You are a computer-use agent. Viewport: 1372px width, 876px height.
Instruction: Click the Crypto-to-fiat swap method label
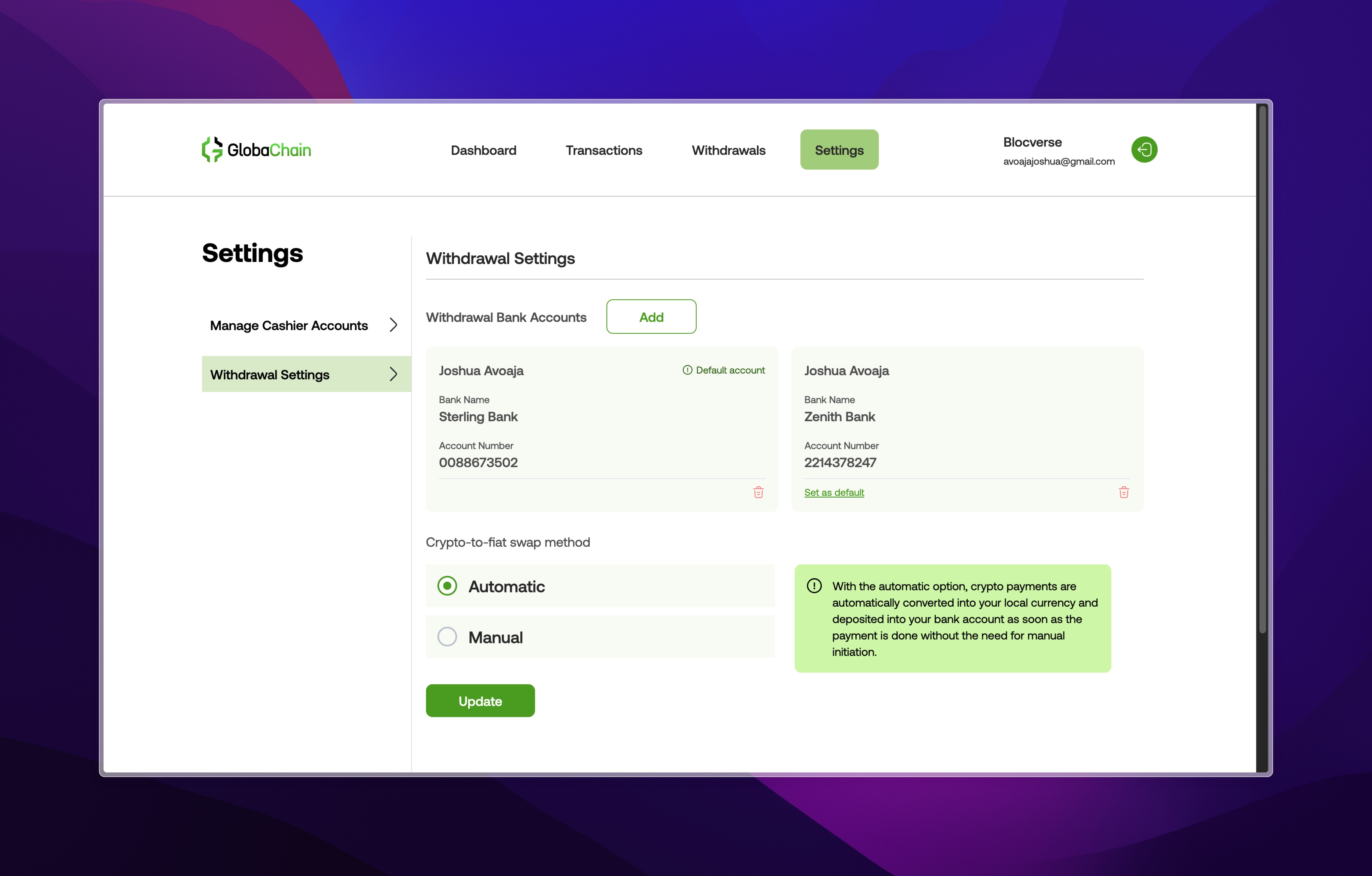pos(508,542)
